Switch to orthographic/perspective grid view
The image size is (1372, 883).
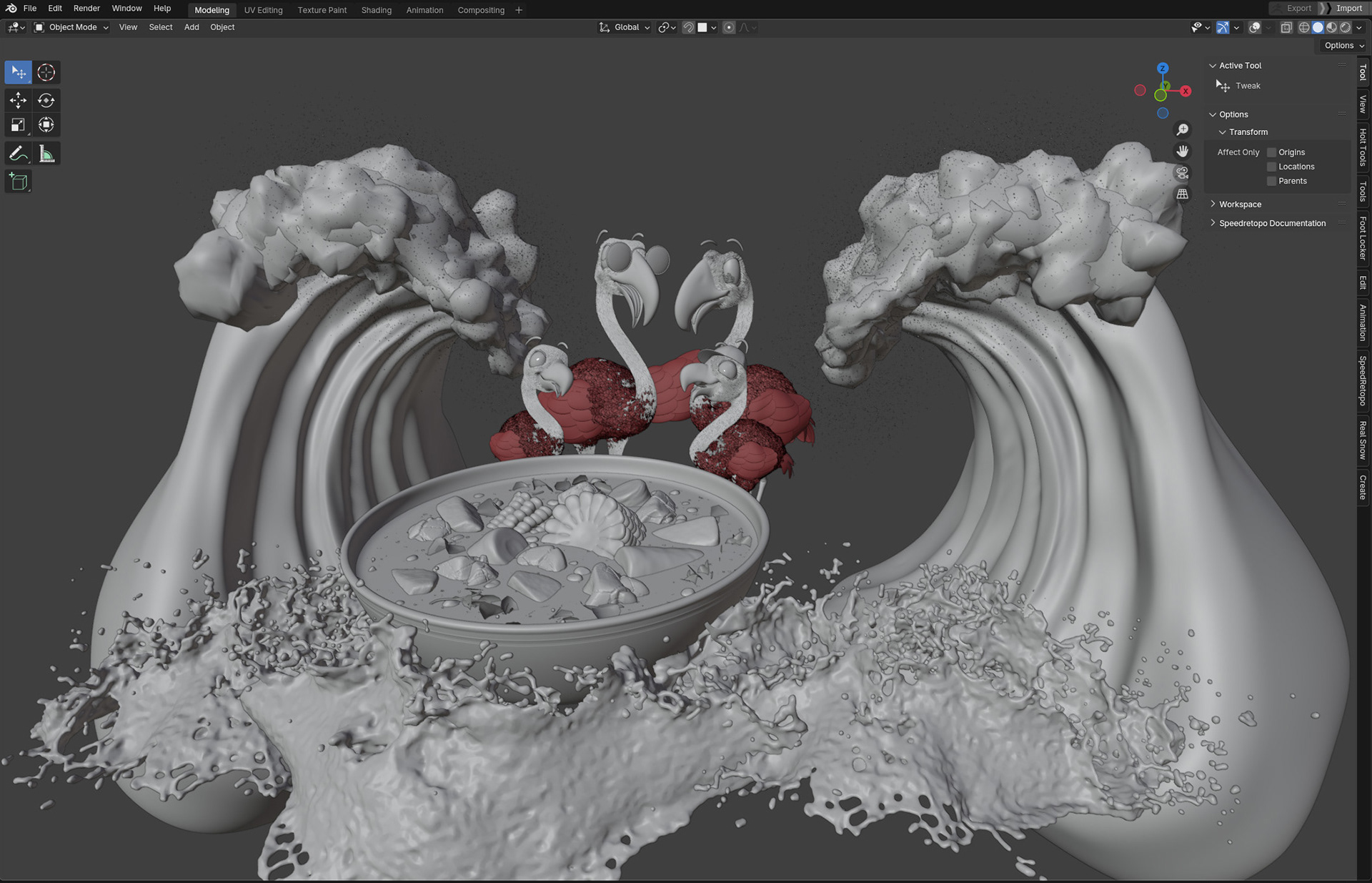pyautogui.click(x=1183, y=194)
